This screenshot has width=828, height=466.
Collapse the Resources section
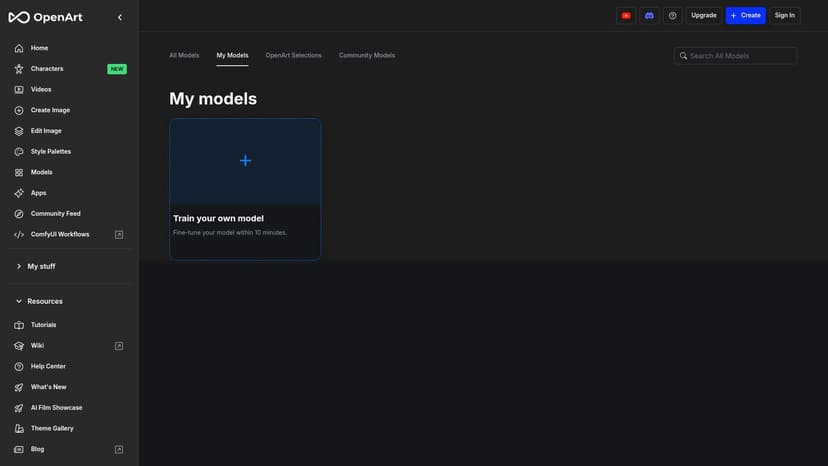pos(44,301)
